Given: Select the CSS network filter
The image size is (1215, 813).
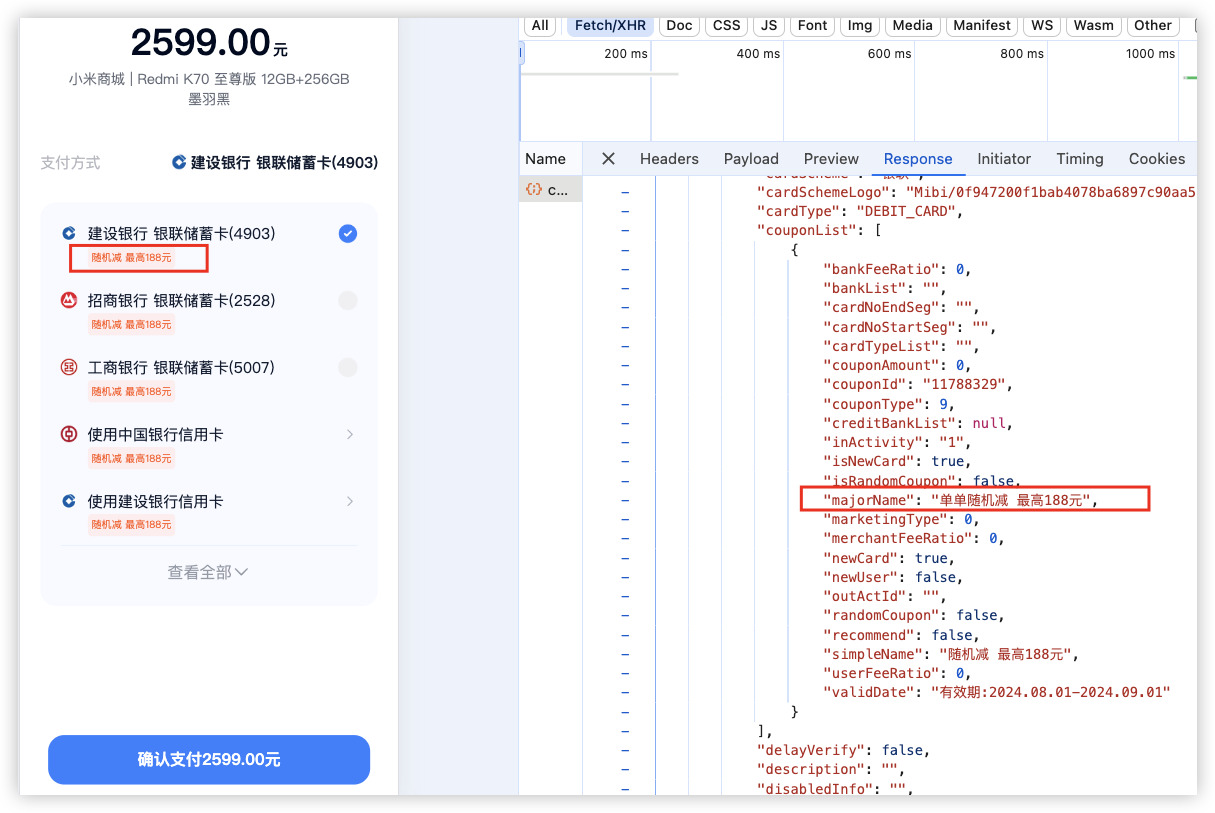Looking at the screenshot, I should click(x=727, y=25).
